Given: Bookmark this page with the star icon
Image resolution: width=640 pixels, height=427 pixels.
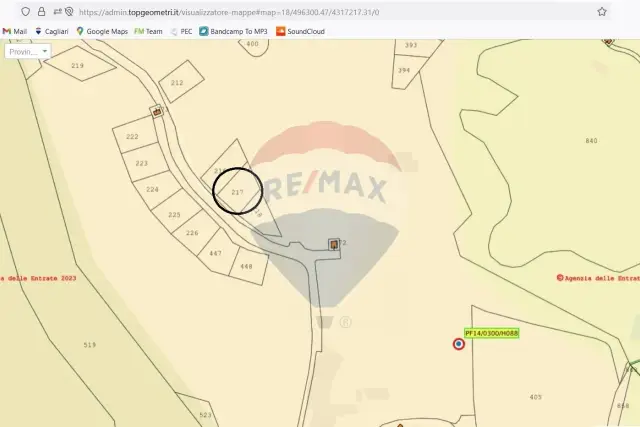Looking at the screenshot, I should coord(602,11).
